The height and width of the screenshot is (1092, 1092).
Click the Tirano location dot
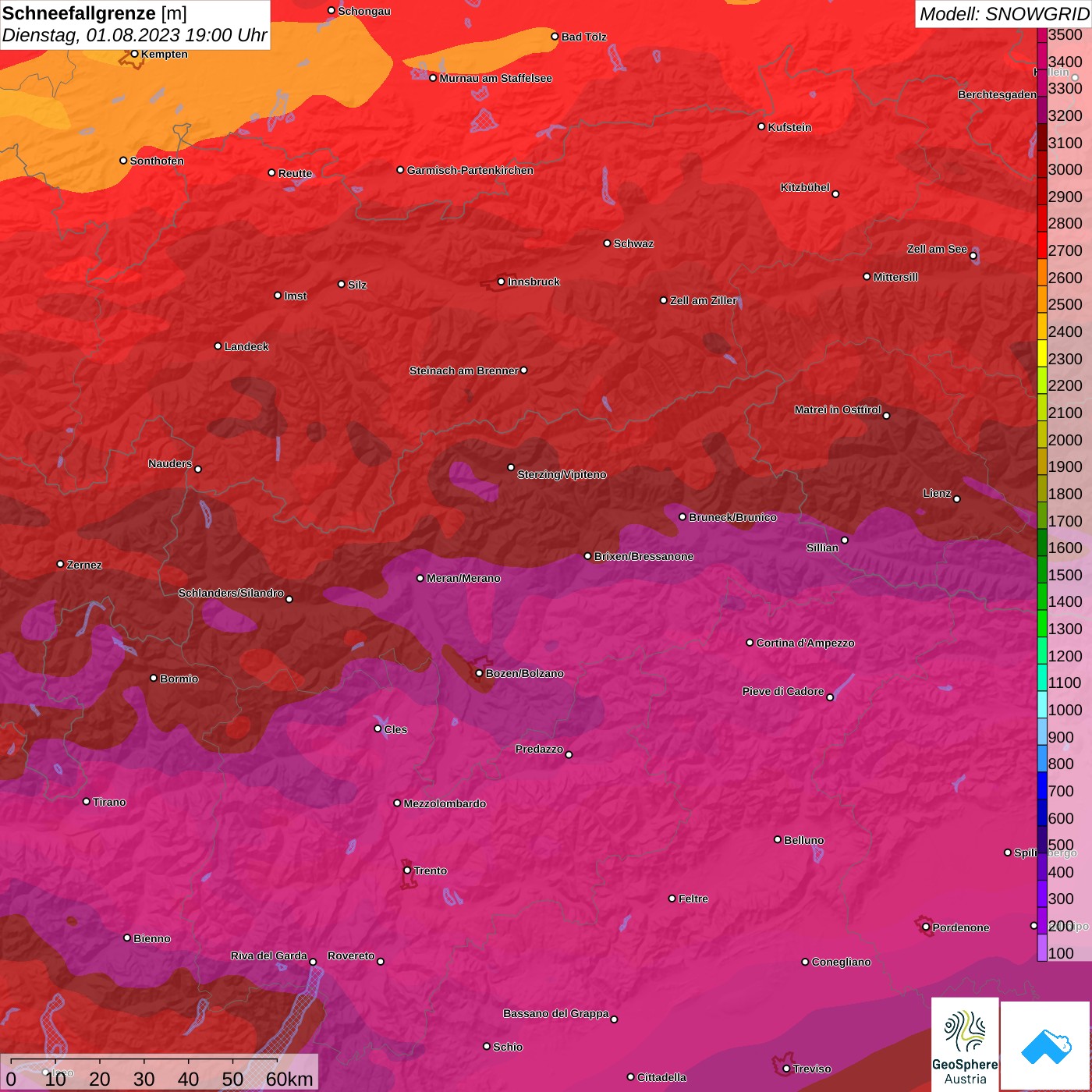[86, 801]
